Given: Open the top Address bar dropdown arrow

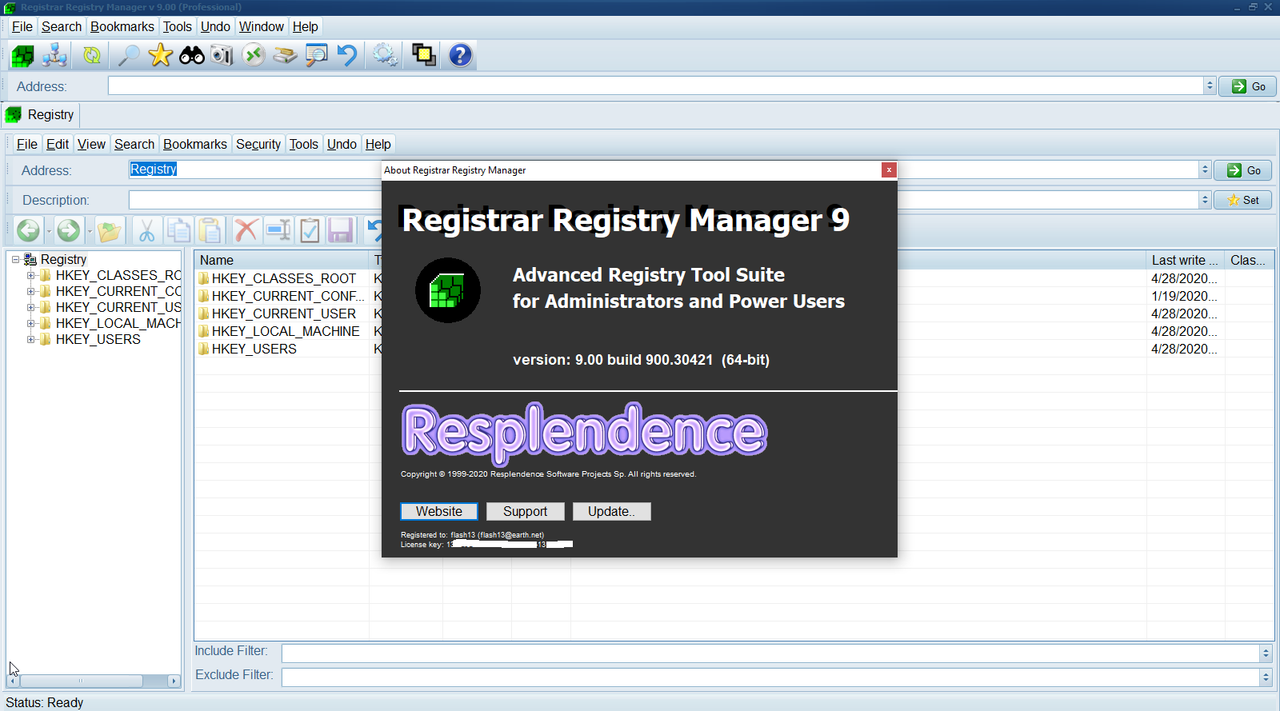Looking at the screenshot, I should [x=1210, y=86].
